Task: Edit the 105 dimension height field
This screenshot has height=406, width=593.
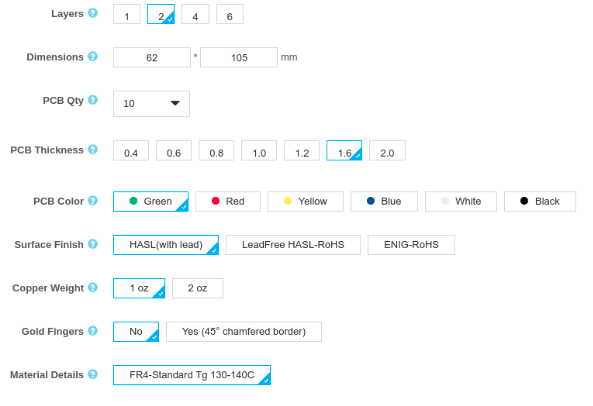Action: click(x=239, y=57)
